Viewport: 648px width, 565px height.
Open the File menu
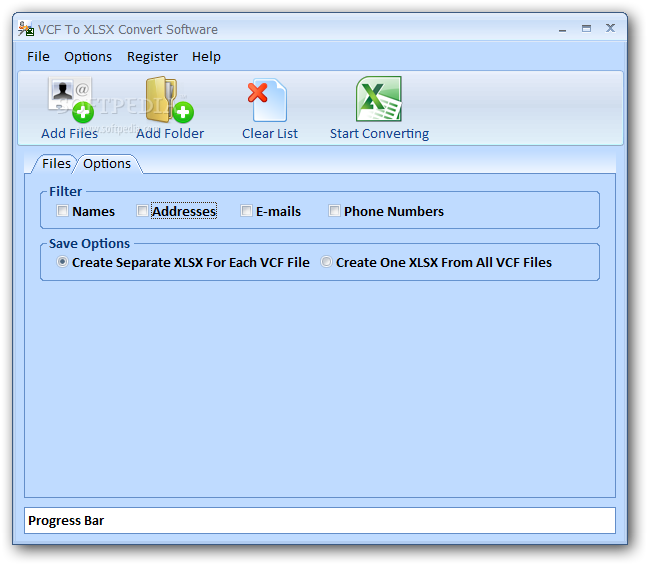38,57
